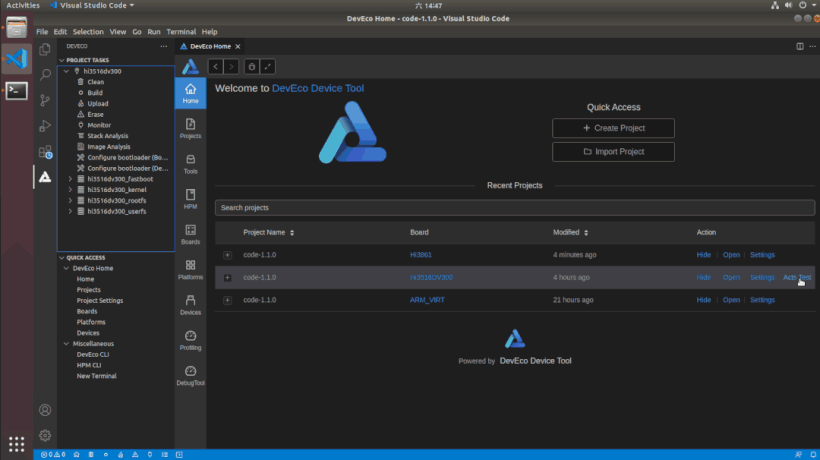Expand hi3516dv300_kernel node
The height and width of the screenshot is (460, 820).
click(70, 190)
